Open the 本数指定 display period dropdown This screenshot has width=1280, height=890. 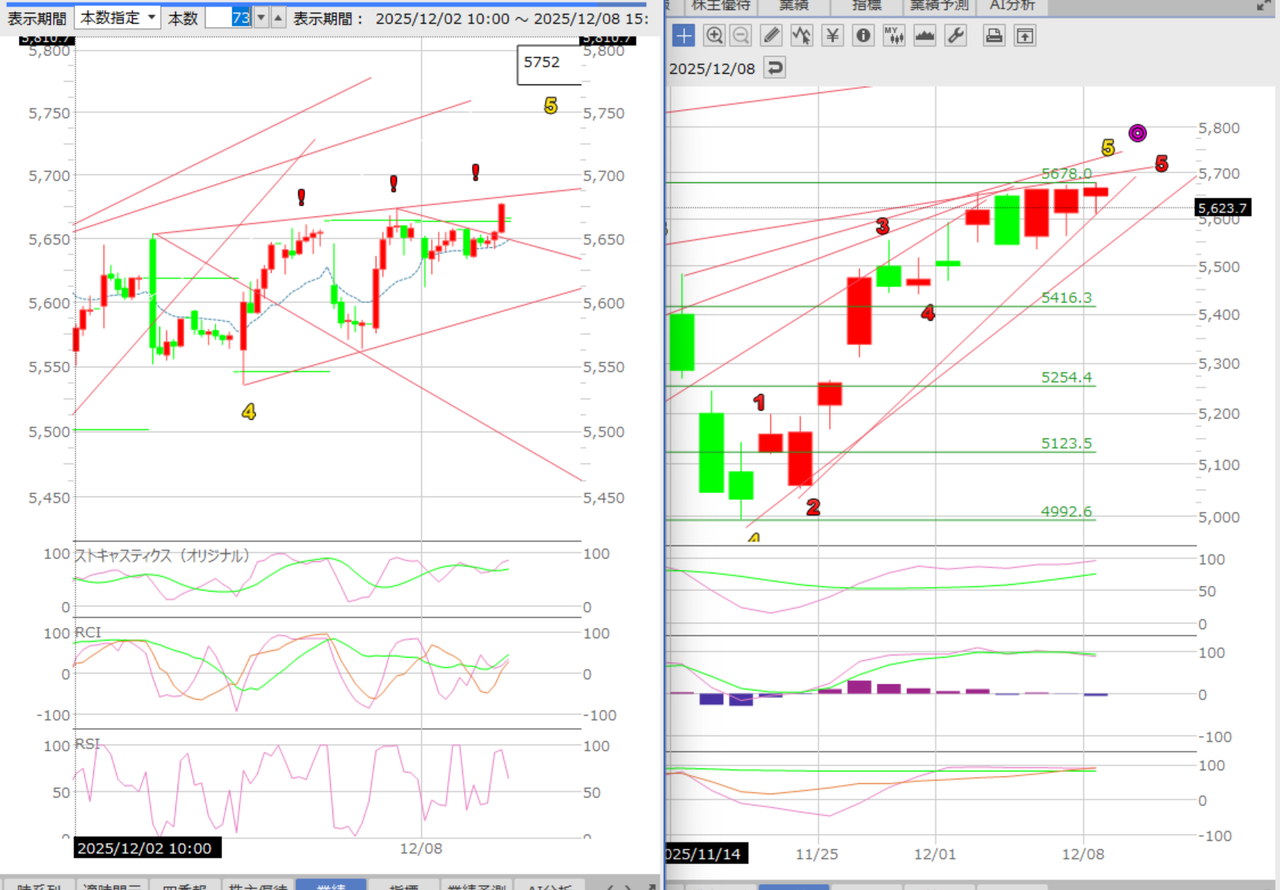click(x=117, y=17)
